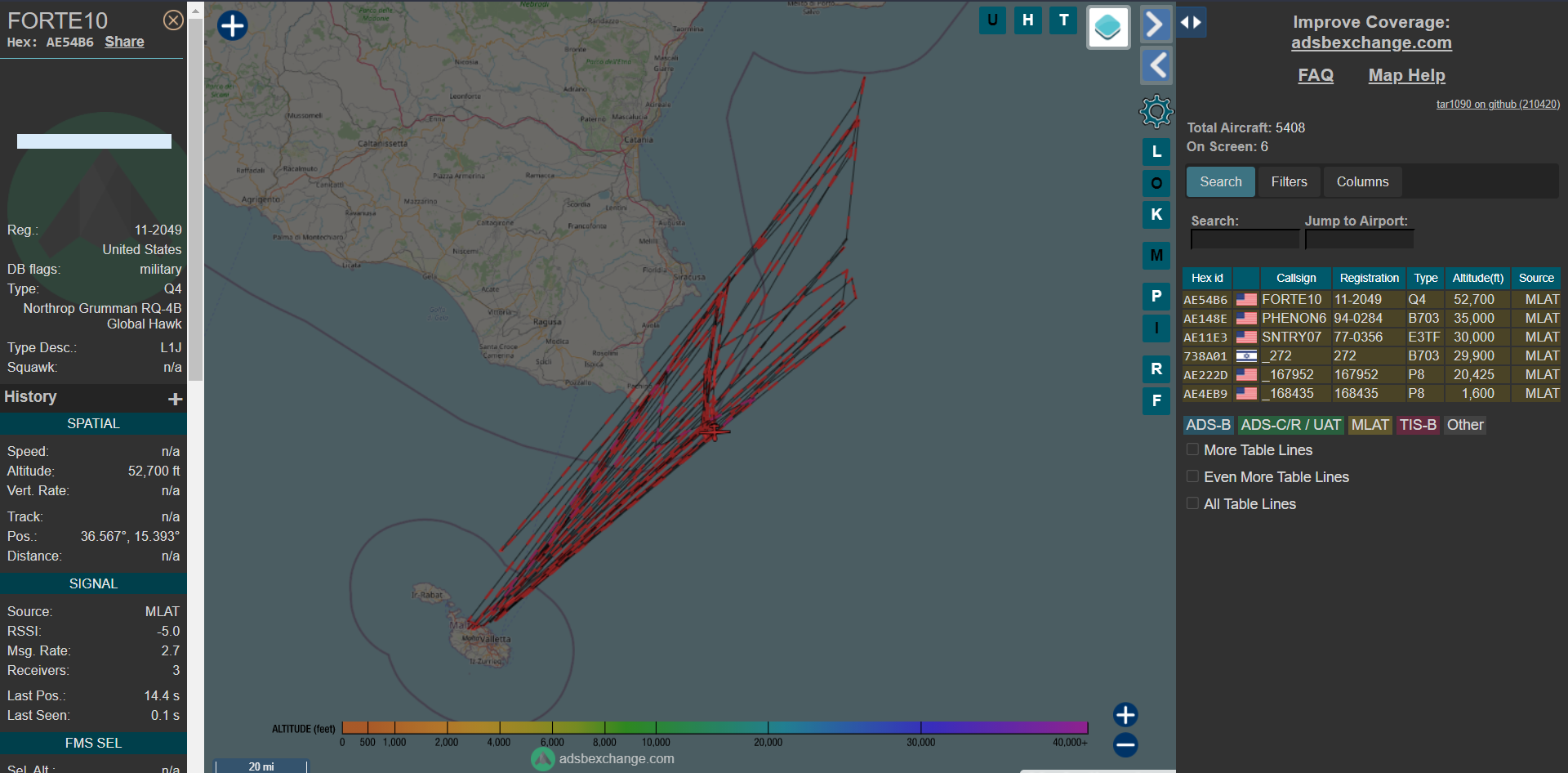Click the info panel vertical scrollbar
Viewport: 1568px width, 773px height.
195,200
